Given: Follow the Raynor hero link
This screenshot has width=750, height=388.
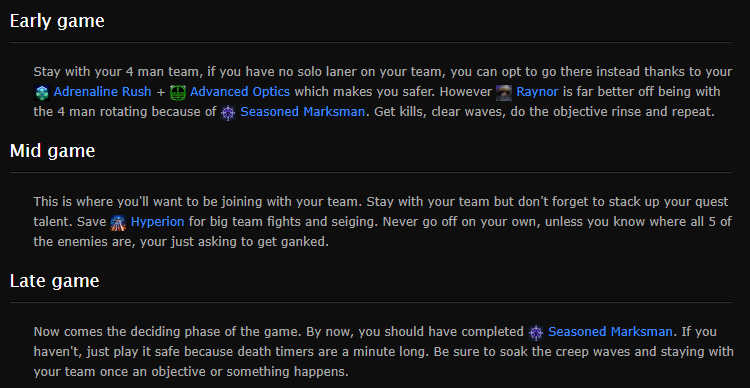Looking at the screenshot, I should pyautogui.click(x=537, y=92).
